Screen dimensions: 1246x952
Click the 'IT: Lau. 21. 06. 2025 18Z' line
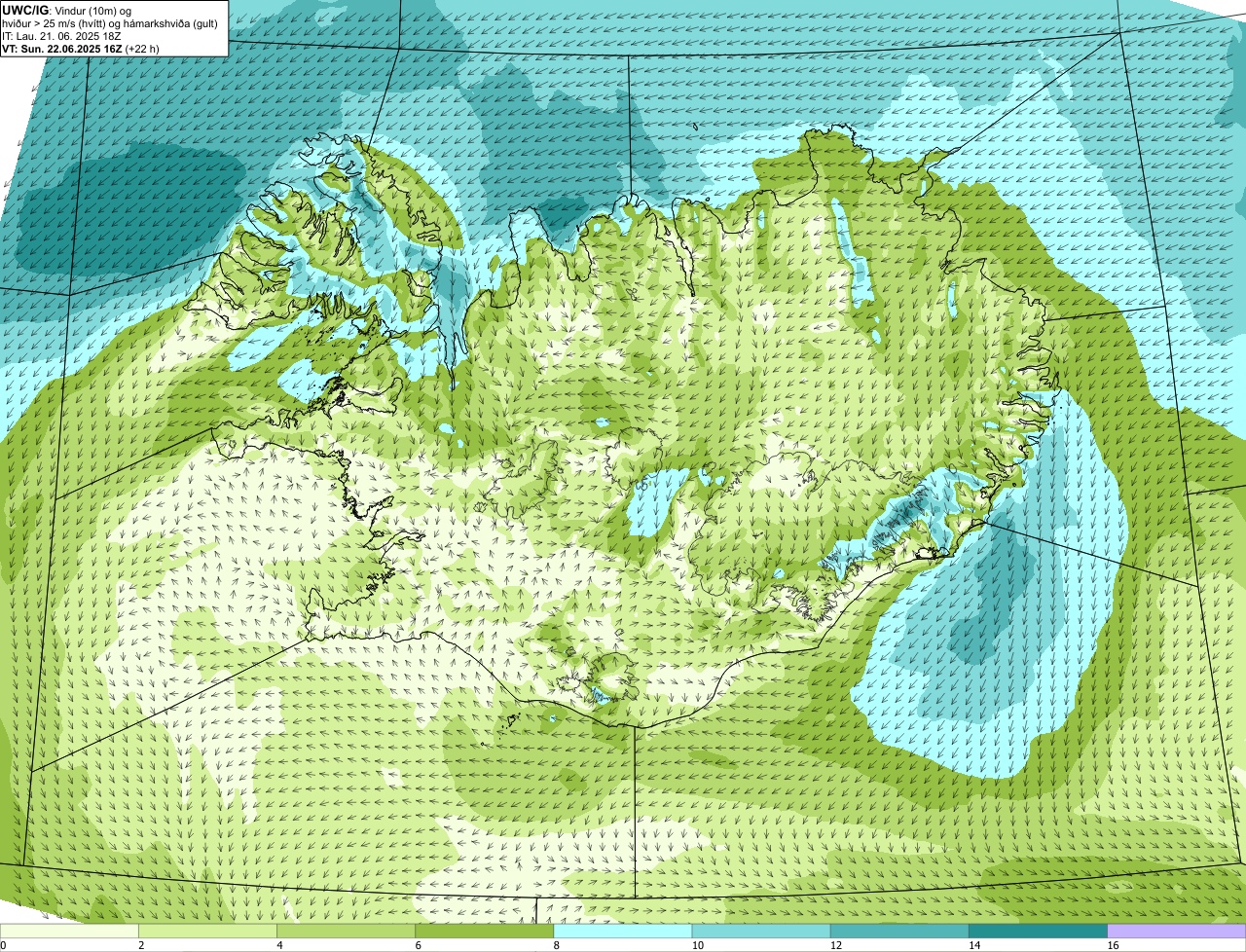(61, 35)
